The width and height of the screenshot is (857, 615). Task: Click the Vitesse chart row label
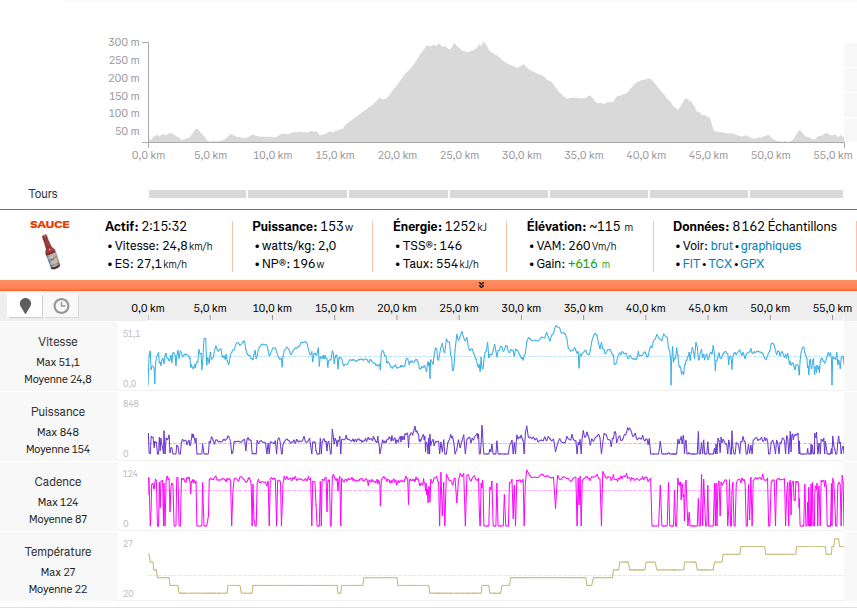(x=58, y=342)
